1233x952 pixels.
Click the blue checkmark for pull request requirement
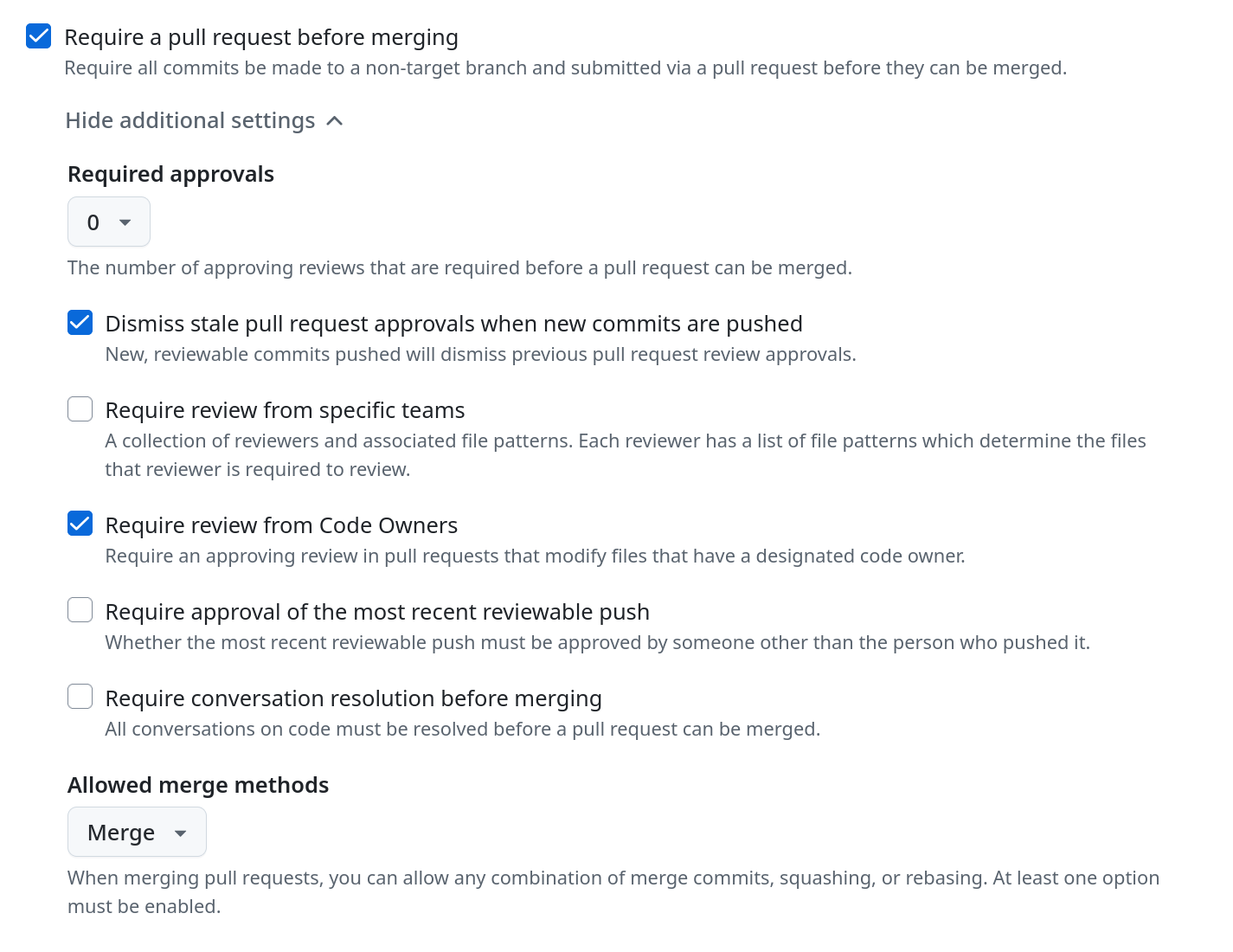pyautogui.click(x=38, y=36)
